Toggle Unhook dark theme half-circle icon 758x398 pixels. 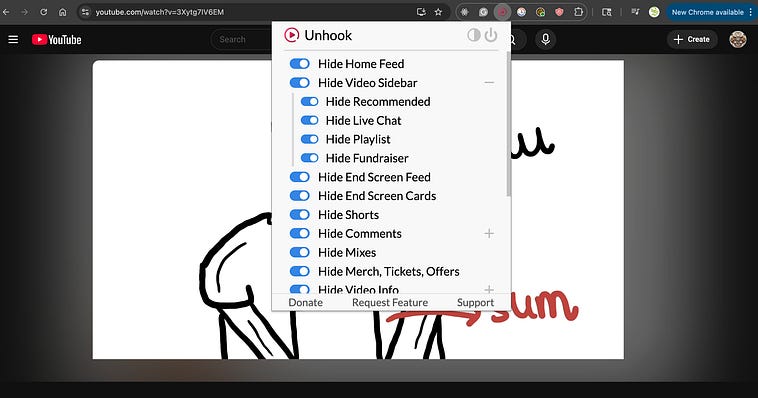474,35
